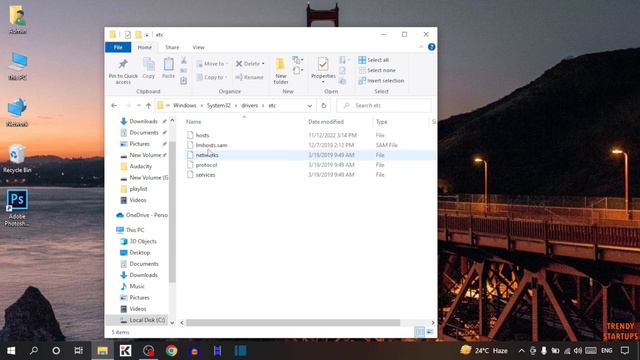The width and height of the screenshot is (640, 360).
Task: Open the Quick Access Toolbar dropdown
Action: pyautogui.click(x=147, y=35)
